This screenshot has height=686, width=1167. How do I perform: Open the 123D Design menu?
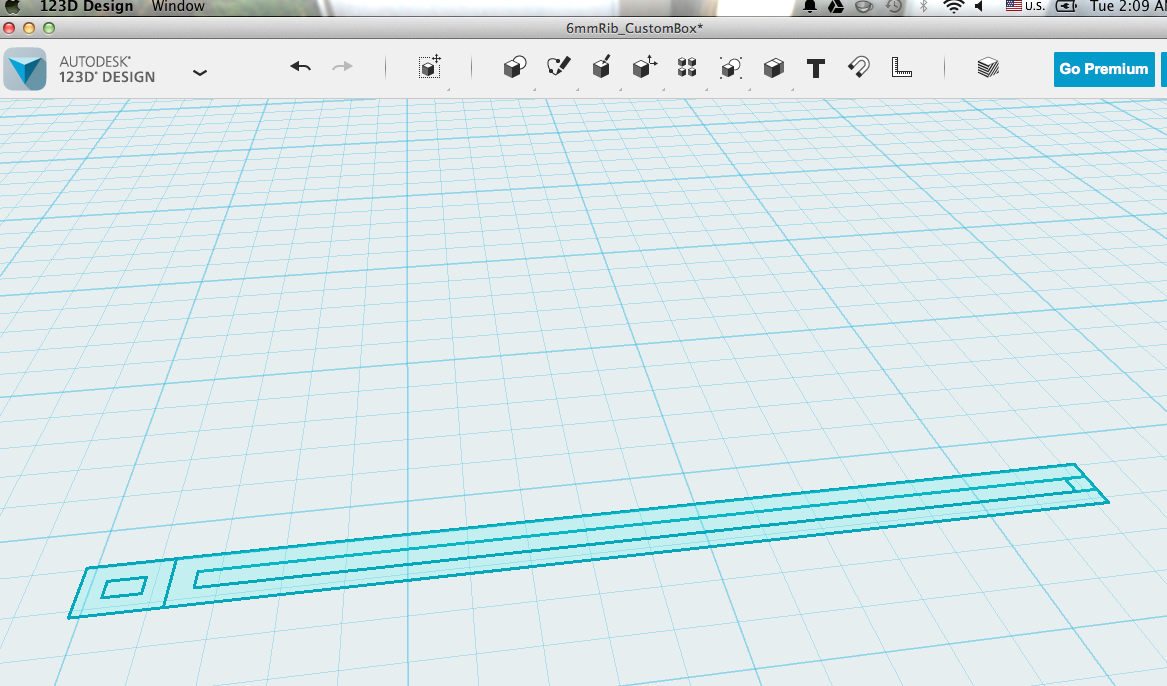pyautogui.click(x=86, y=6)
